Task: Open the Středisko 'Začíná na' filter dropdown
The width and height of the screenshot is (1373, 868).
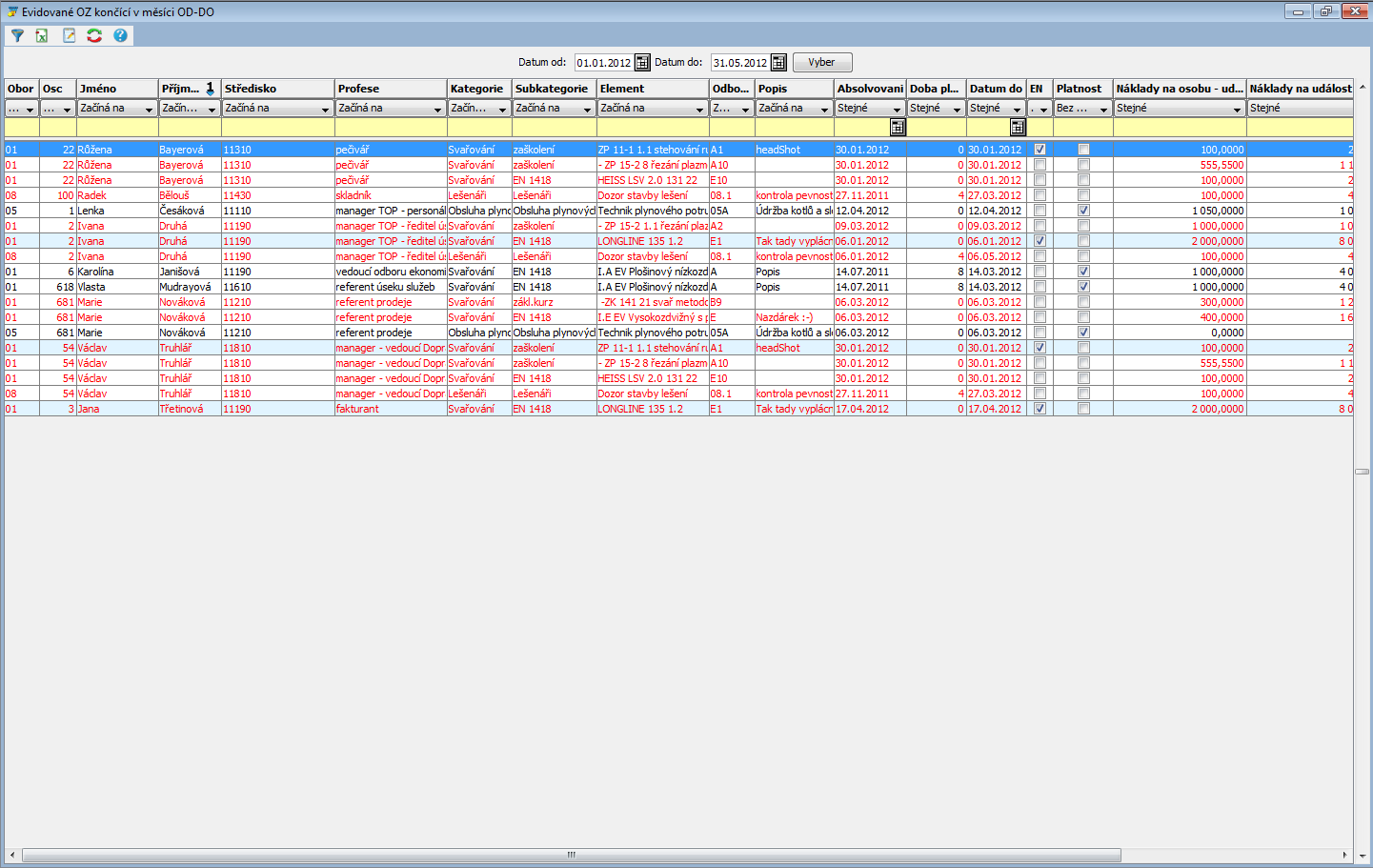Action: (278, 109)
